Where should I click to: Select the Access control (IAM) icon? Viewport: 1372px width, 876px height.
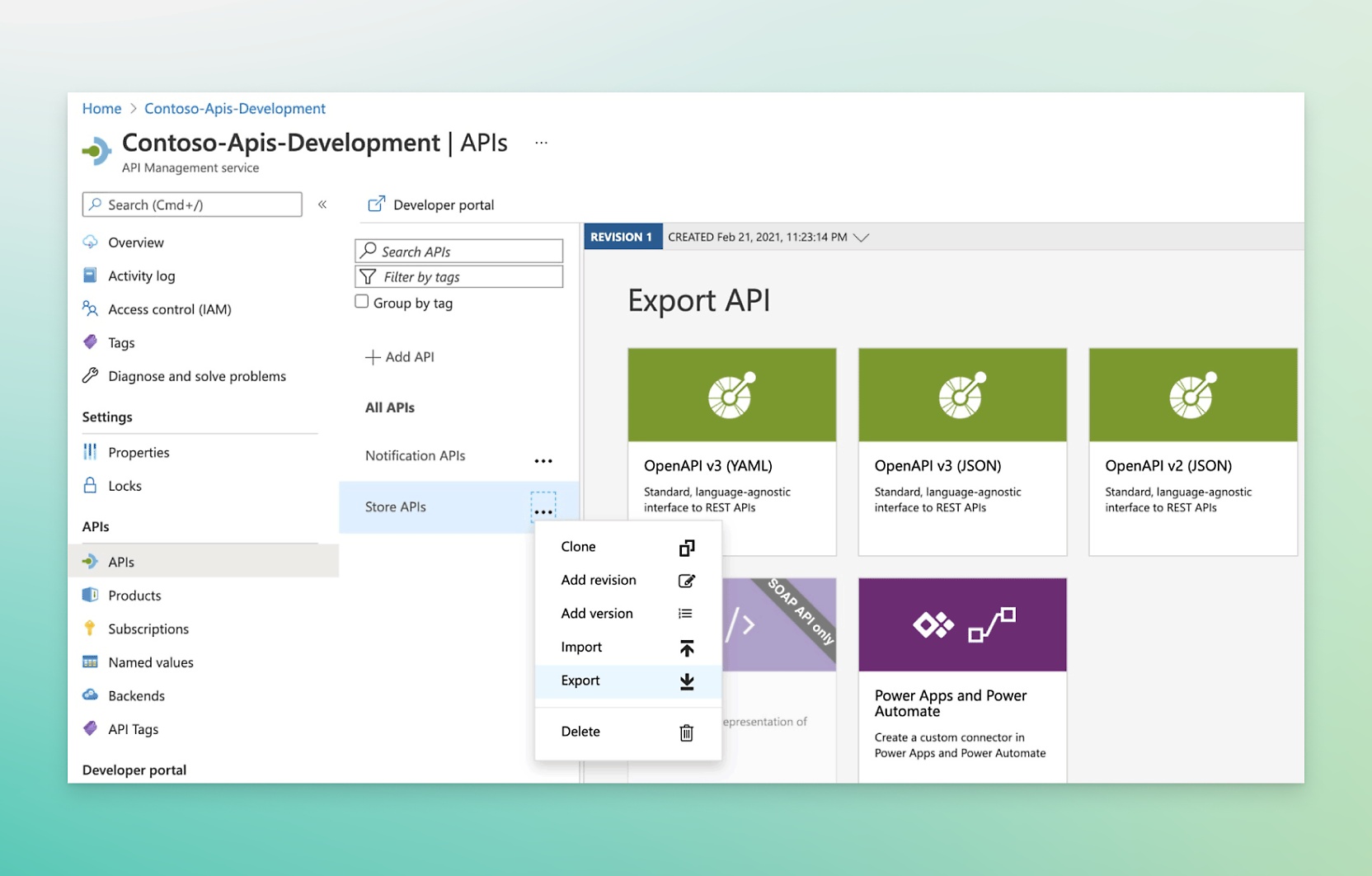point(88,309)
